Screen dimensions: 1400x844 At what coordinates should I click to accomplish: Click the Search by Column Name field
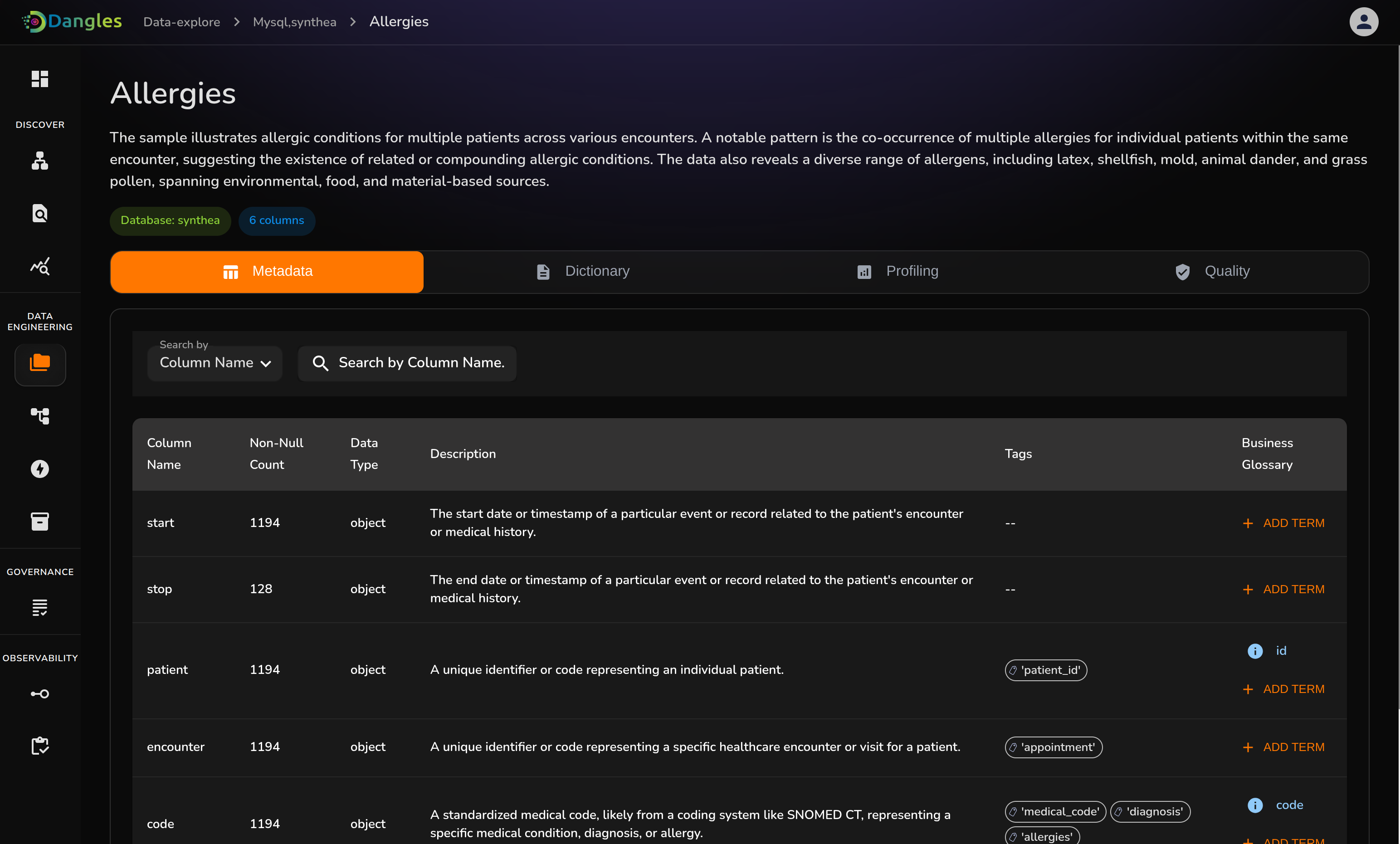[x=420, y=363]
